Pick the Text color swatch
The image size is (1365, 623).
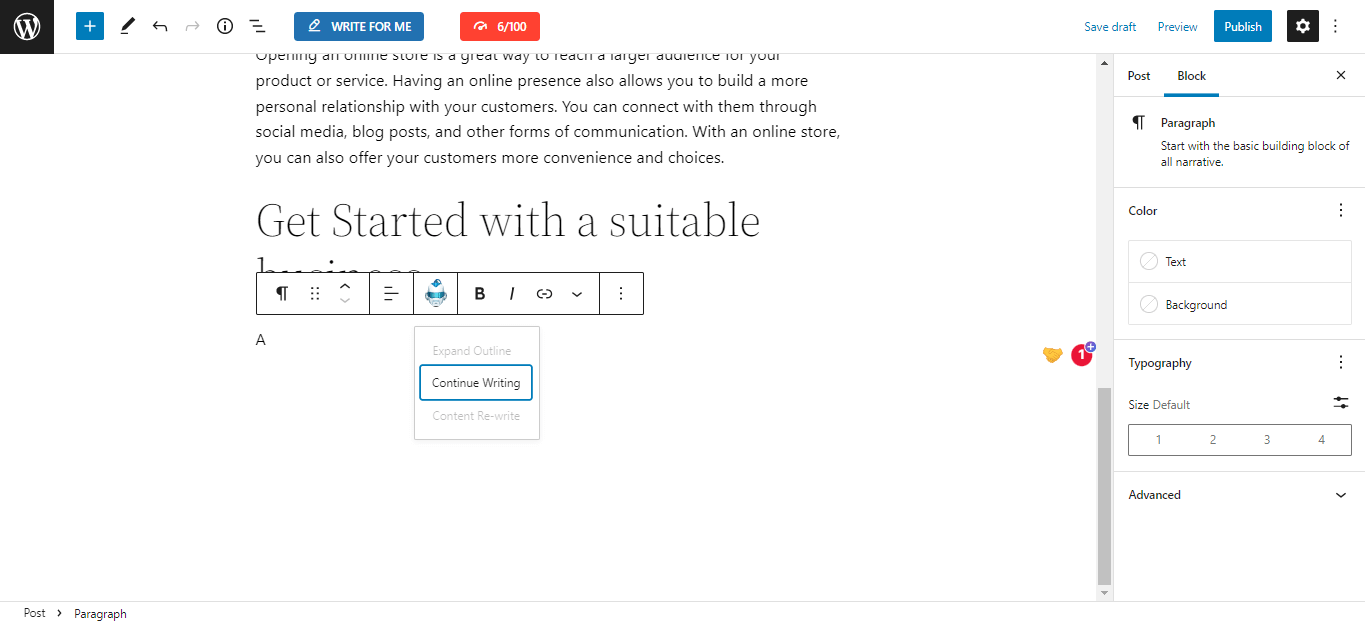(x=1240, y=262)
